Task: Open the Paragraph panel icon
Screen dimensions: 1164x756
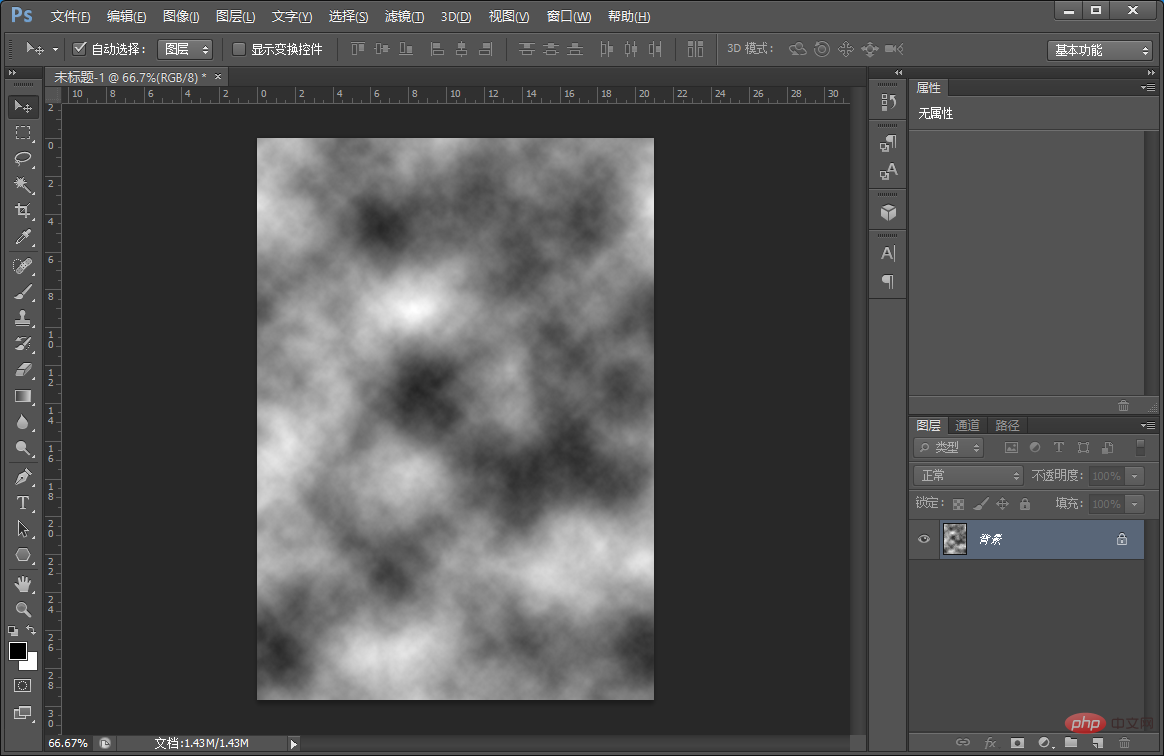Action: (888, 281)
